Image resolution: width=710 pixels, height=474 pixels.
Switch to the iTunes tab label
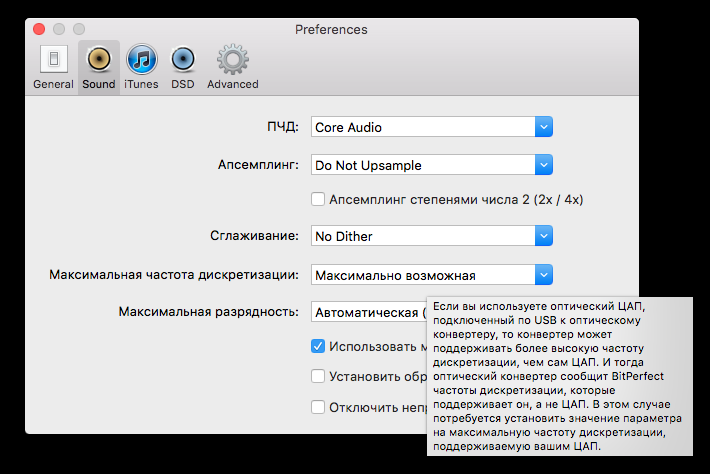coord(141,85)
